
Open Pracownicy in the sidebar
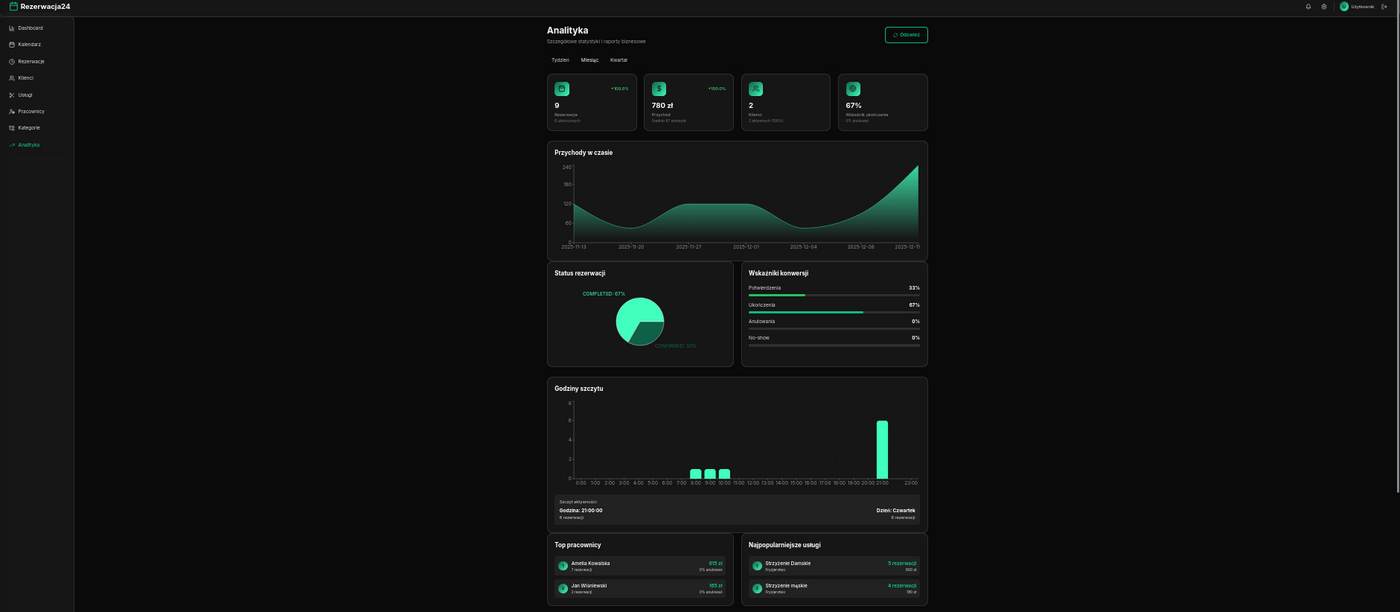coord(31,111)
